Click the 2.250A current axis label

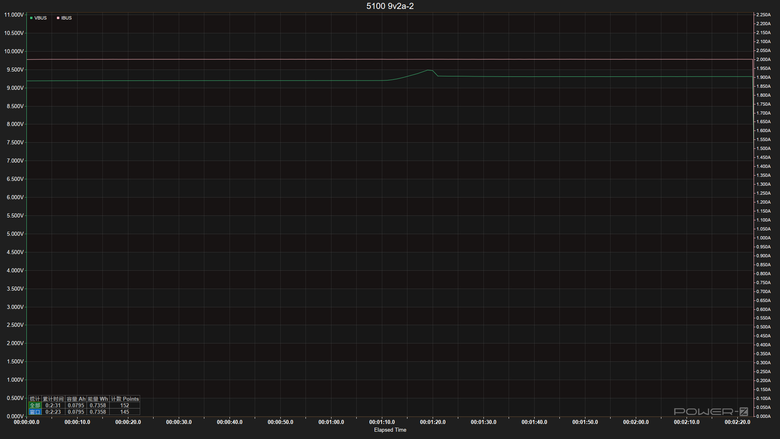point(763,15)
